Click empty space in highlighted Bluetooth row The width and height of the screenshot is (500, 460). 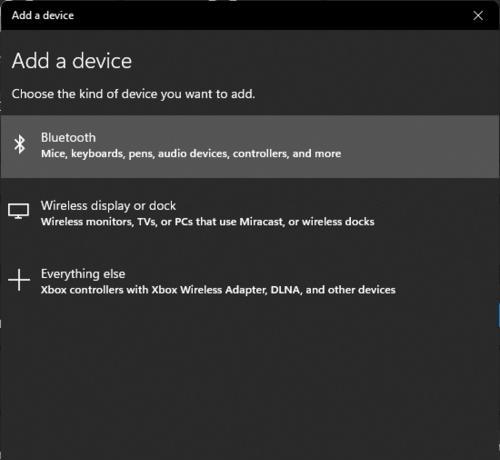point(417,146)
